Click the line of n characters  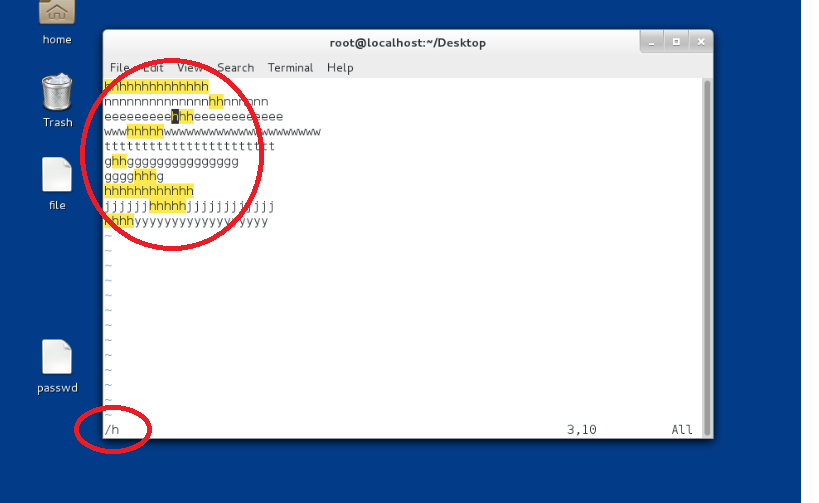pos(186,102)
